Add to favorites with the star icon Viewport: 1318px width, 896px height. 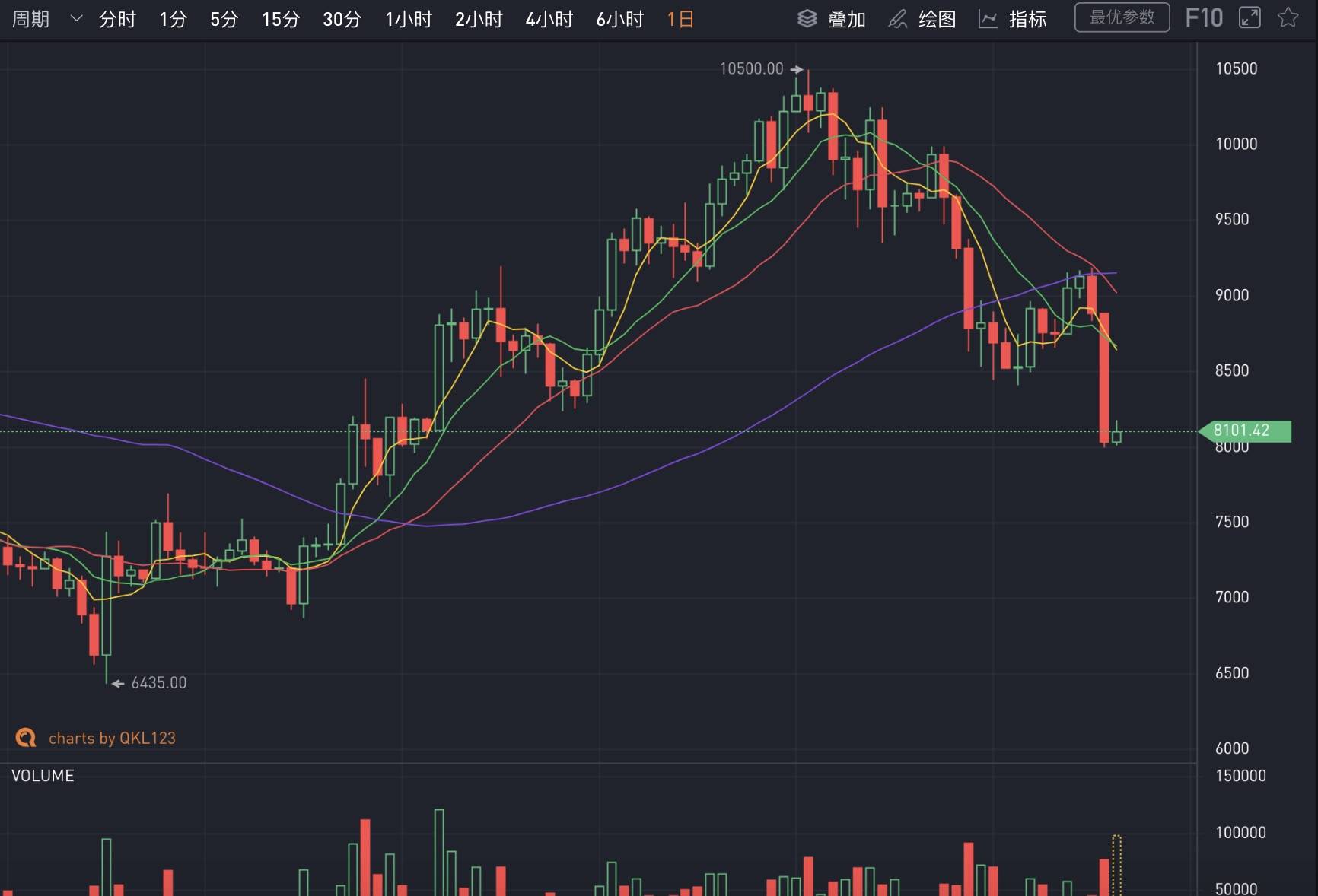pos(1288,17)
